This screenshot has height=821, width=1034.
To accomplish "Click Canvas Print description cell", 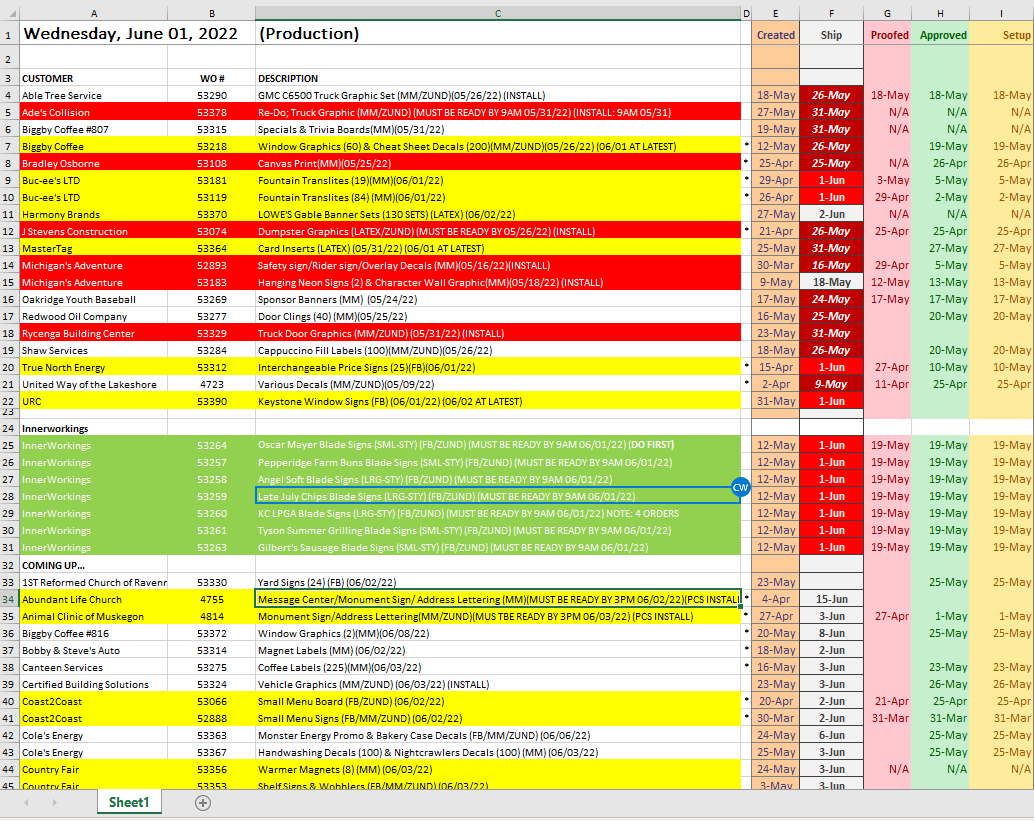I will click(x=498, y=163).
